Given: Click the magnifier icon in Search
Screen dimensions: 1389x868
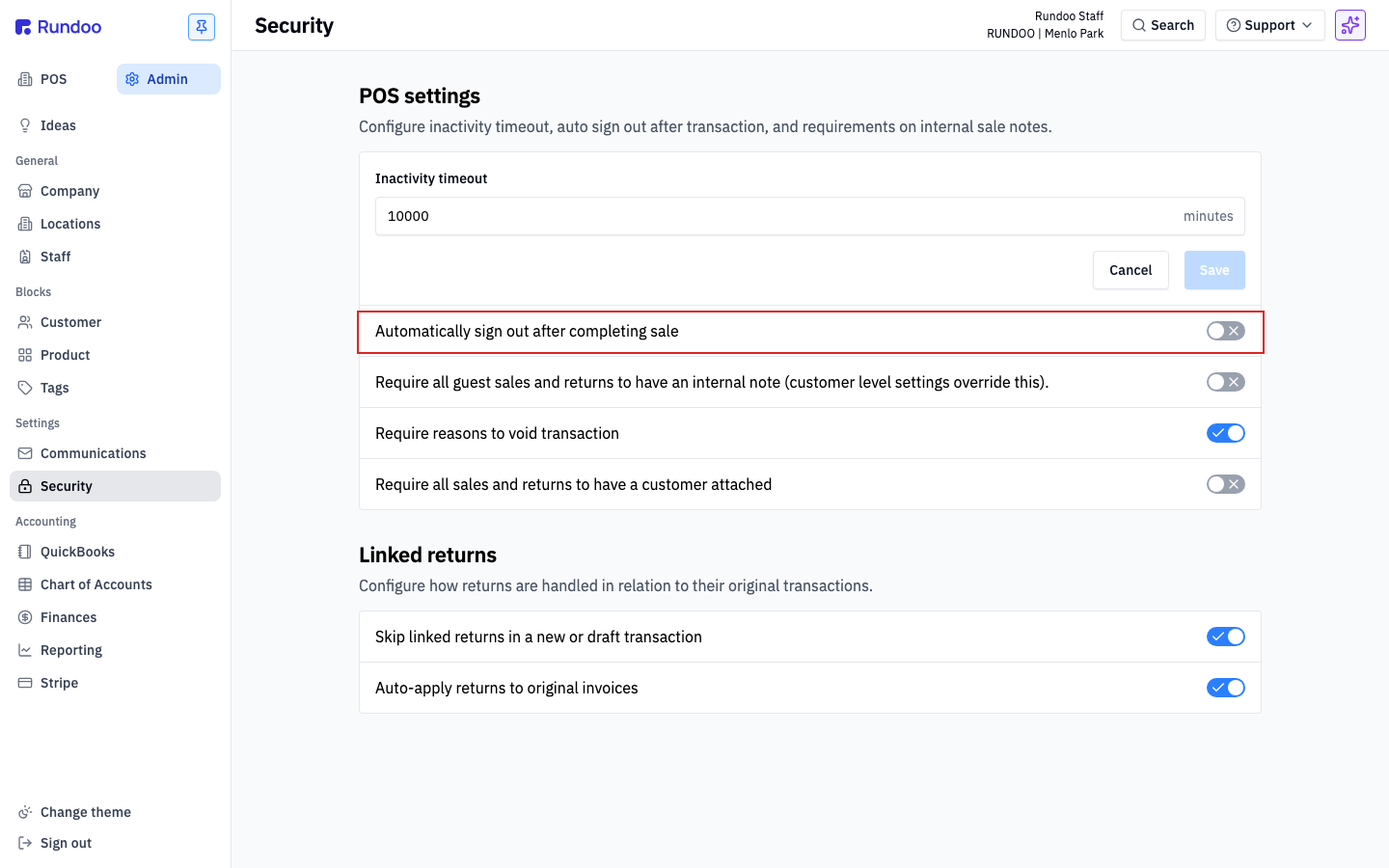Looking at the screenshot, I should pos(1139,25).
